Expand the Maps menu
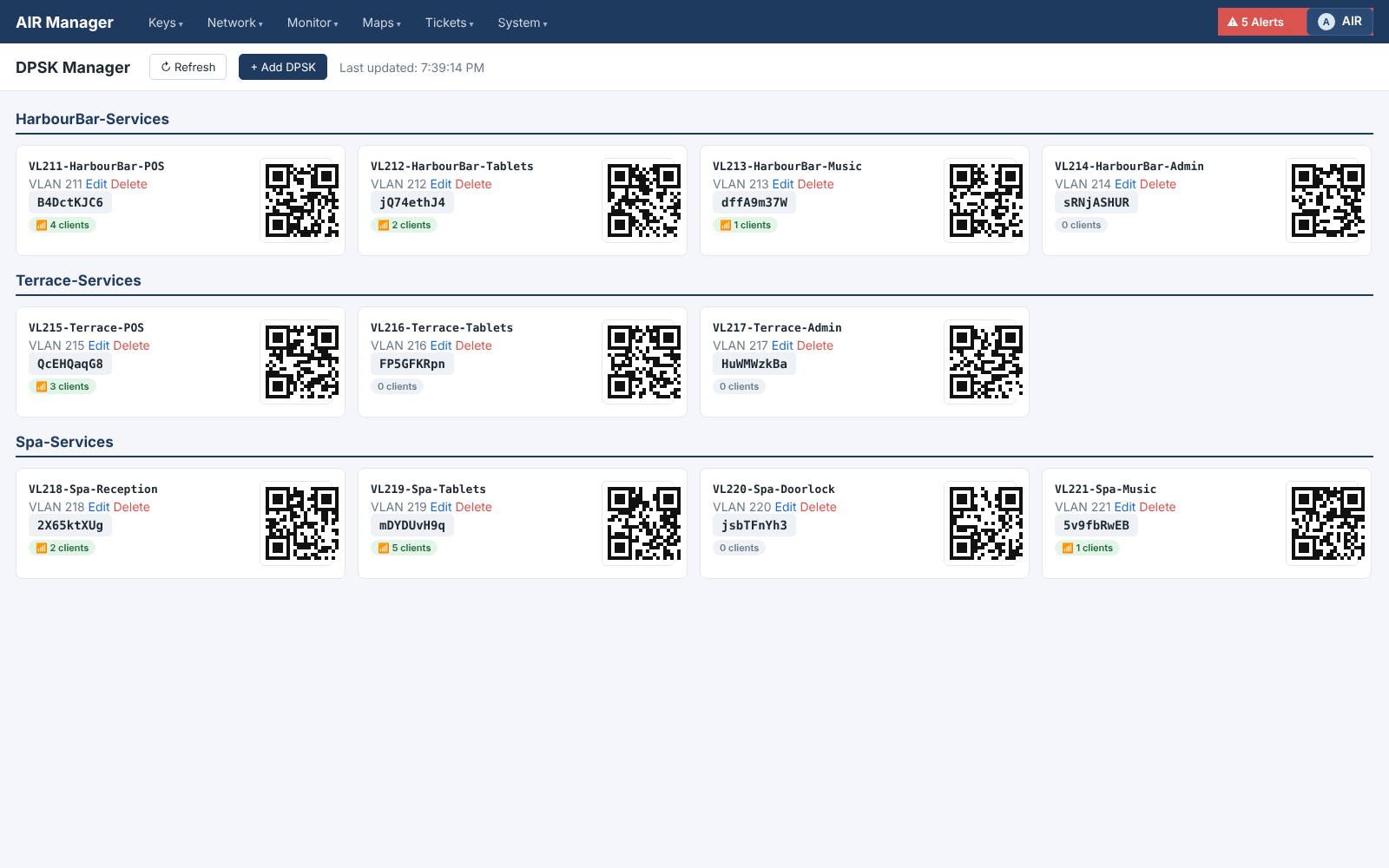Viewport: 1389px width, 868px height. point(382,23)
